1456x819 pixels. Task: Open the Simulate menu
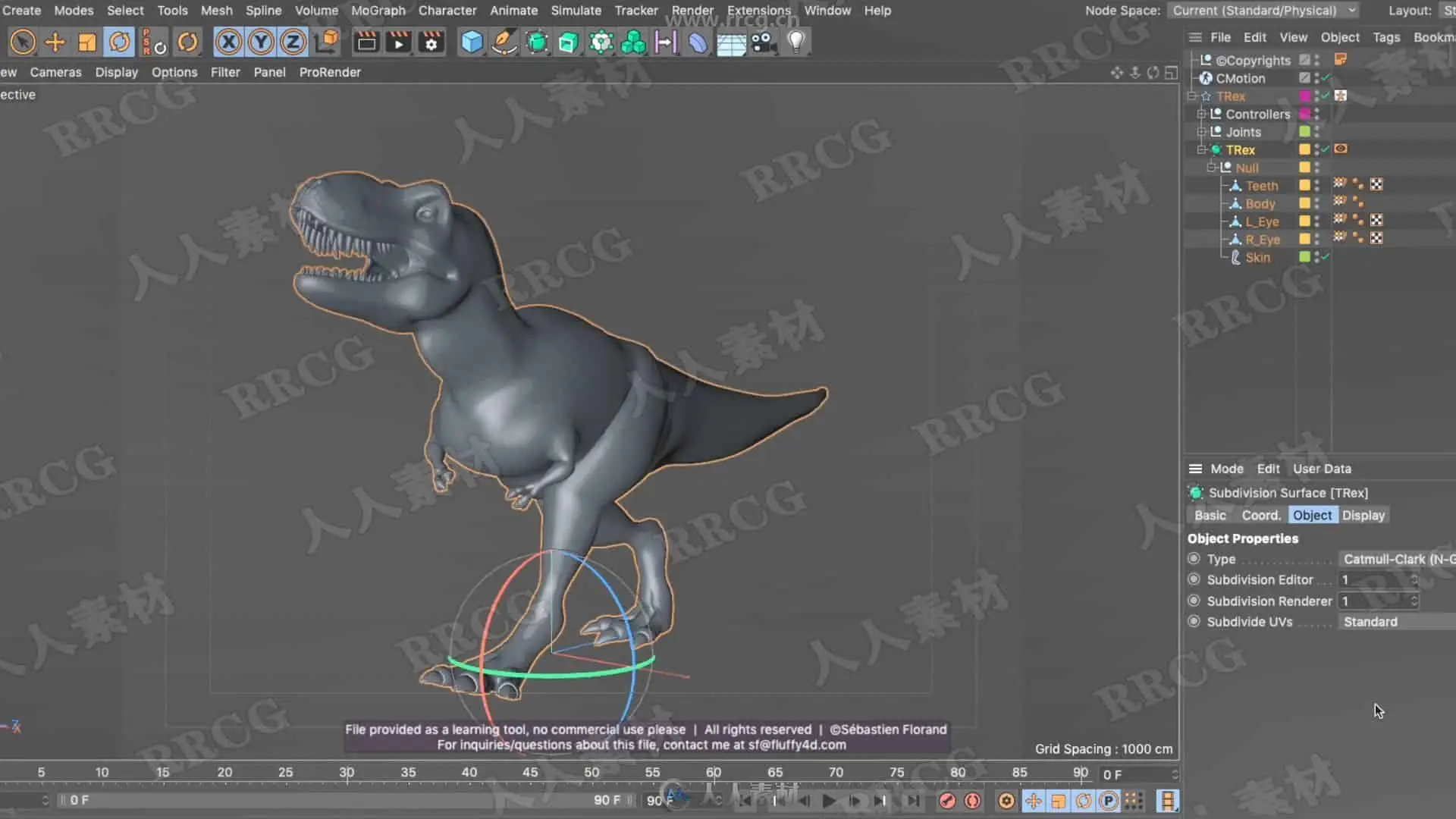(576, 11)
